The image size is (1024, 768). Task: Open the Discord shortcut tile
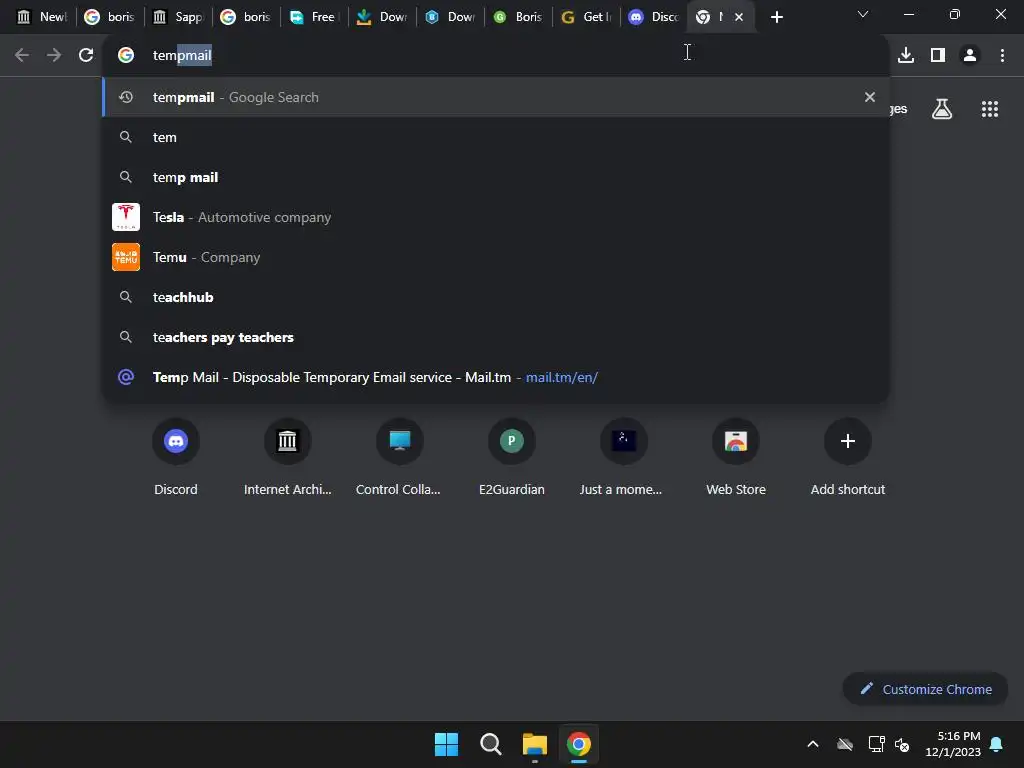pyautogui.click(x=176, y=456)
